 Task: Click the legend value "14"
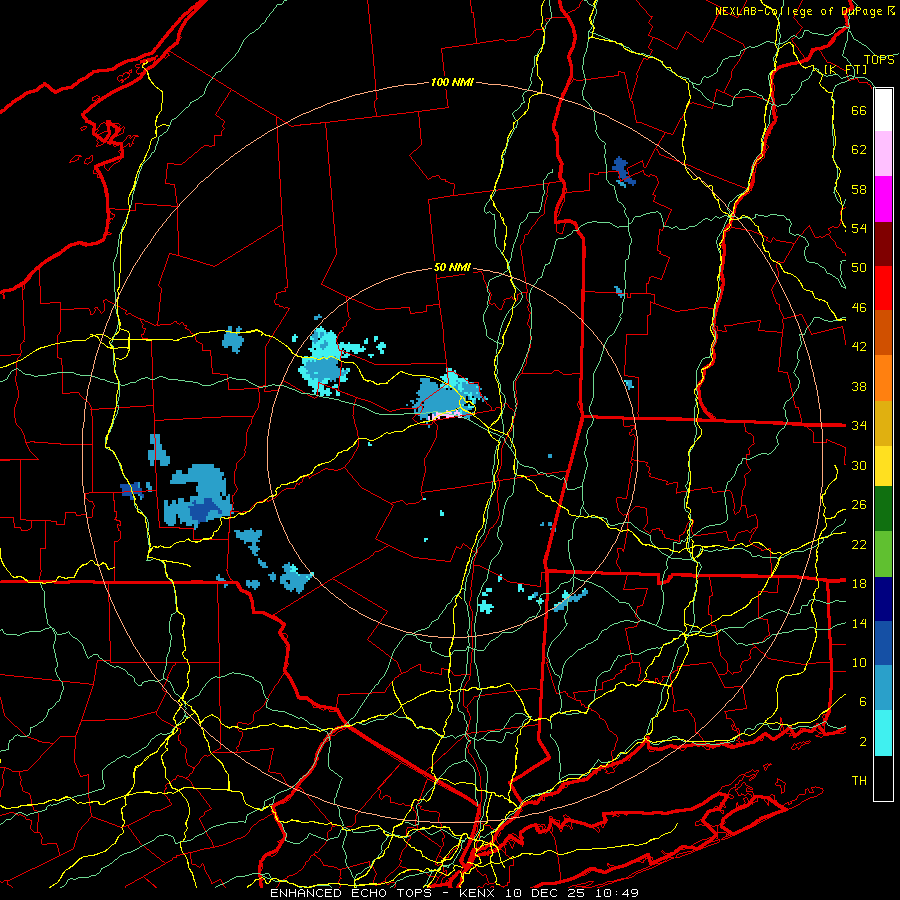859,623
